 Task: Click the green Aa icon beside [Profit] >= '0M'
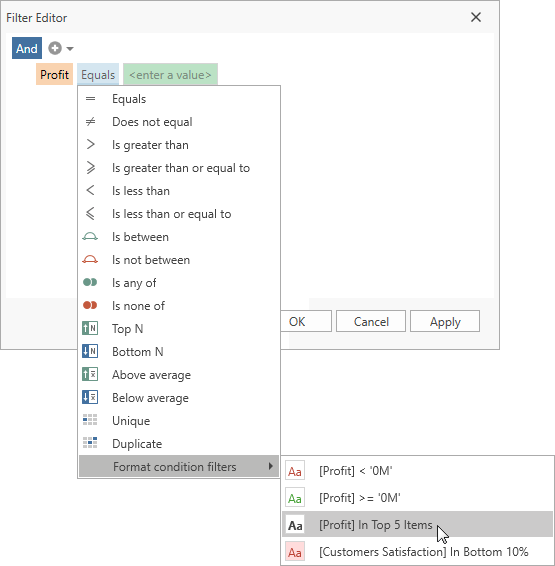click(295, 498)
